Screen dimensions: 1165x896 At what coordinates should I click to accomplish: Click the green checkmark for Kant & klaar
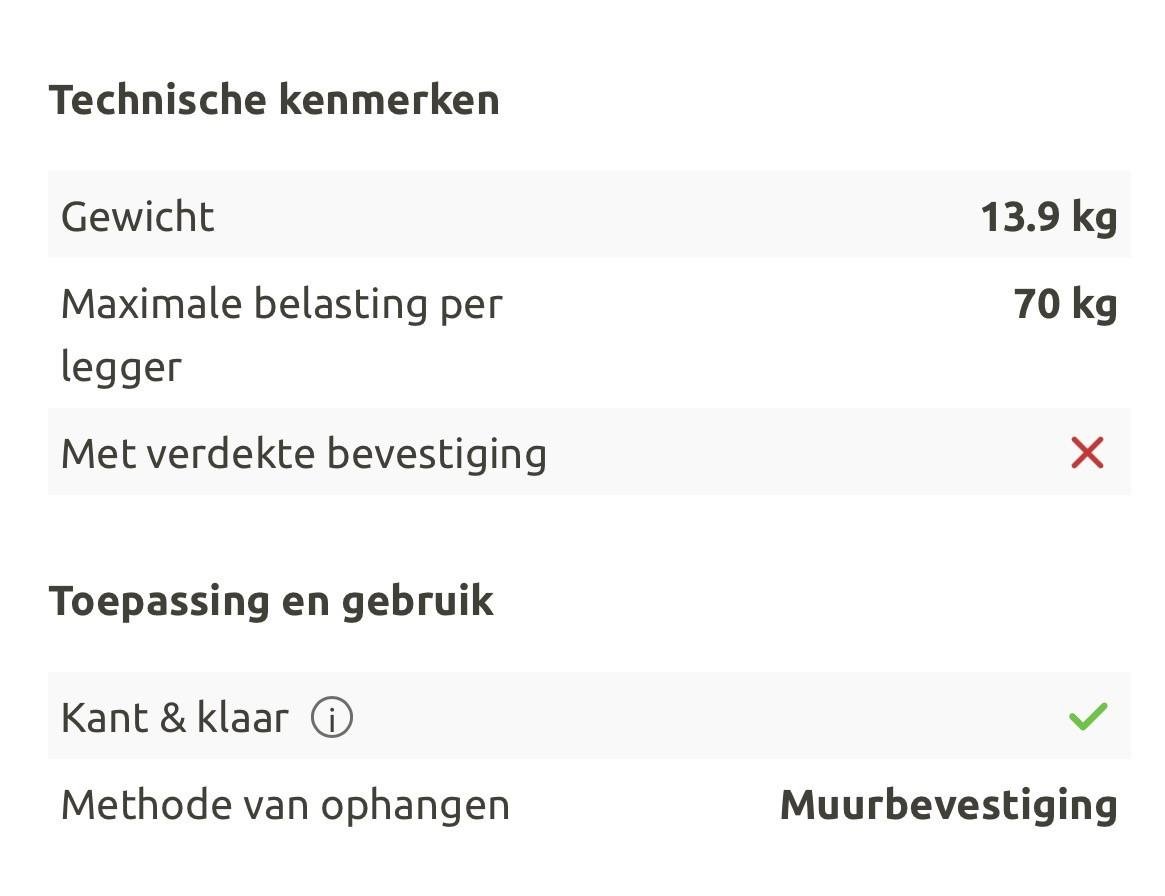click(x=1087, y=717)
